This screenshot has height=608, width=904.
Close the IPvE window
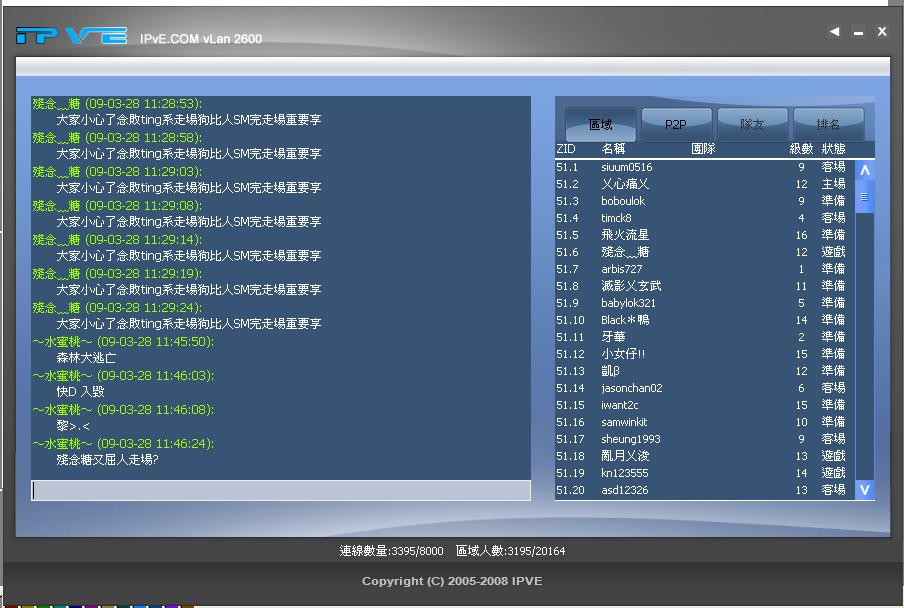tap(882, 32)
